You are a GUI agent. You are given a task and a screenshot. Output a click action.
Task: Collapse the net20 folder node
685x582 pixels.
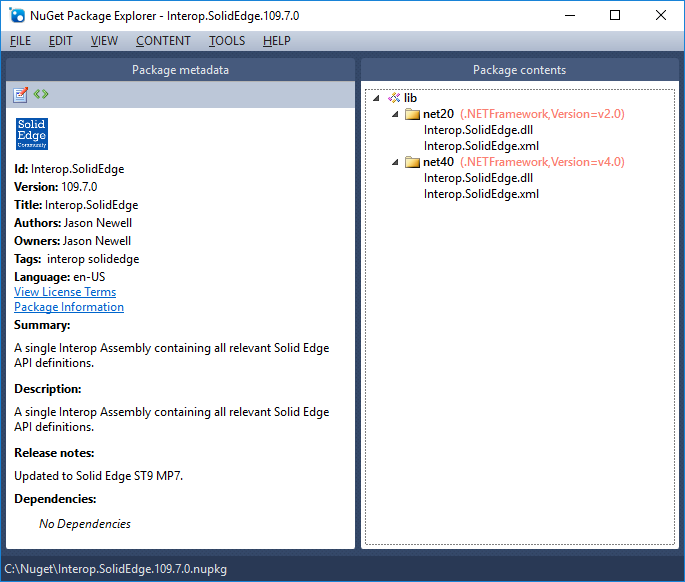pyautogui.click(x=395, y=114)
